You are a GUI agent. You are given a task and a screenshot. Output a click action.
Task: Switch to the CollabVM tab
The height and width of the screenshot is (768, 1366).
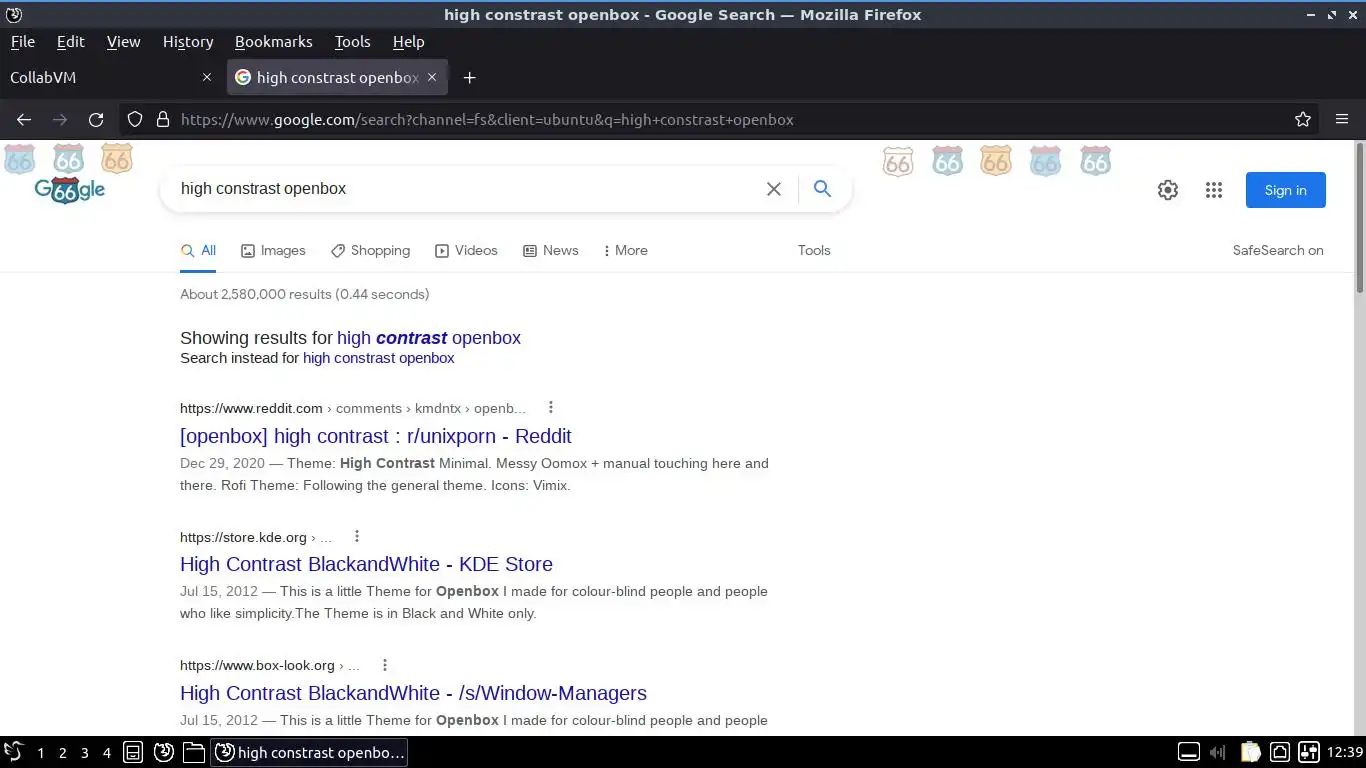tap(111, 77)
